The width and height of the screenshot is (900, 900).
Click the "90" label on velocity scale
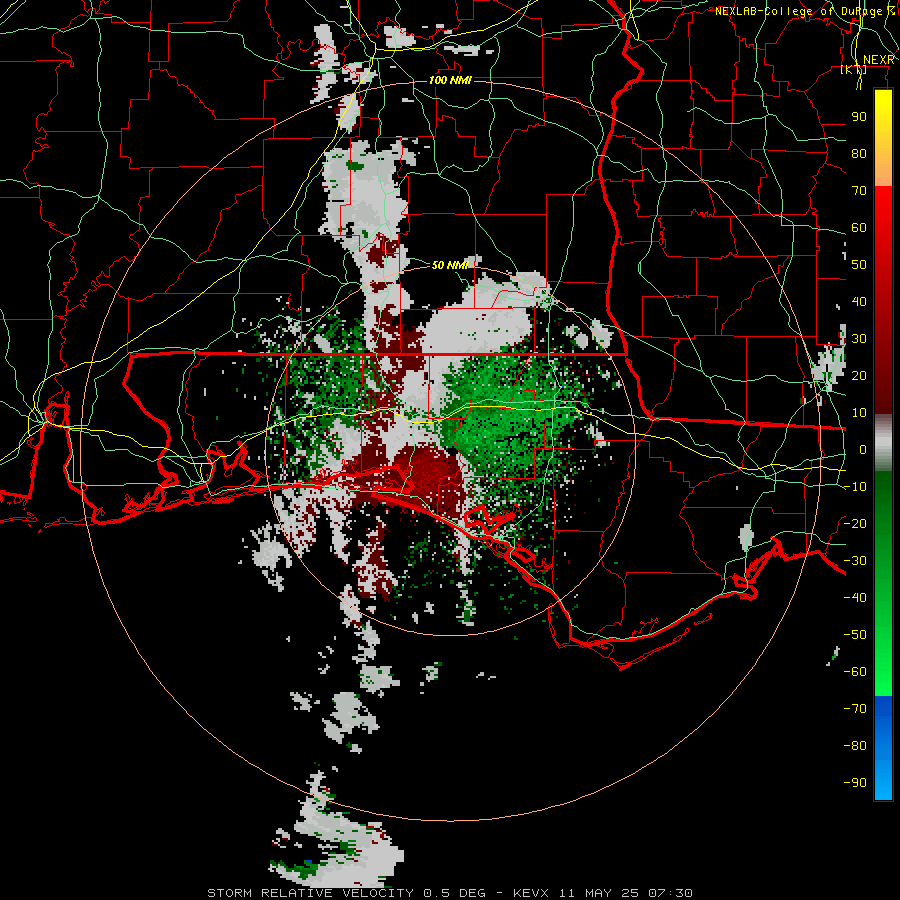click(859, 117)
